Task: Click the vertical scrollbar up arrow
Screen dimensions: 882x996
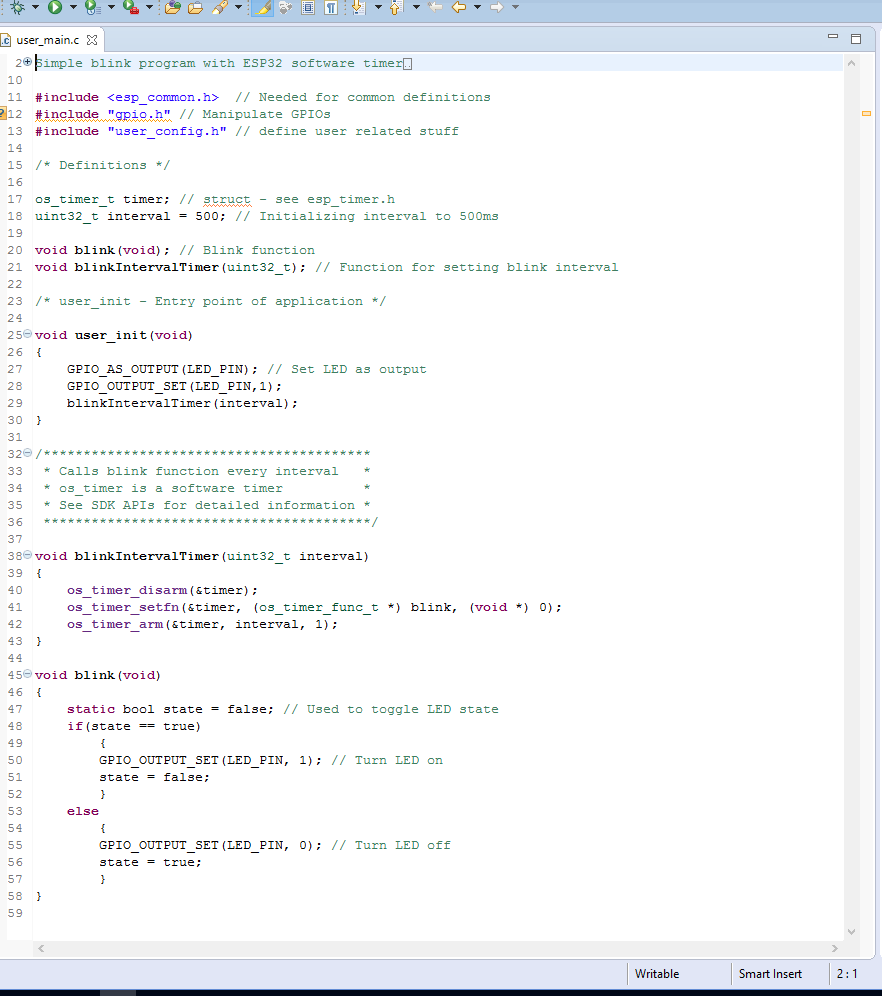Action: click(x=852, y=63)
